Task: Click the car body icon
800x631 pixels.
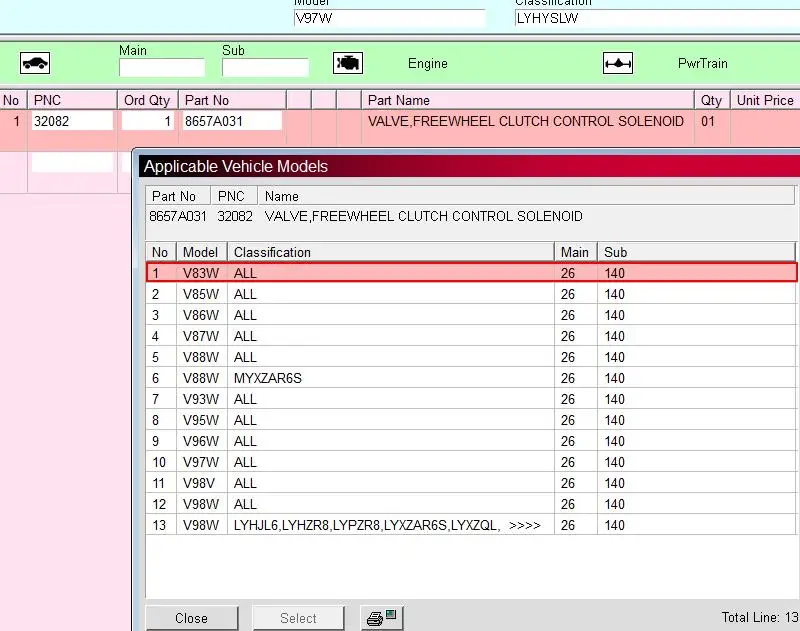Action: click(x=35, y=63)
